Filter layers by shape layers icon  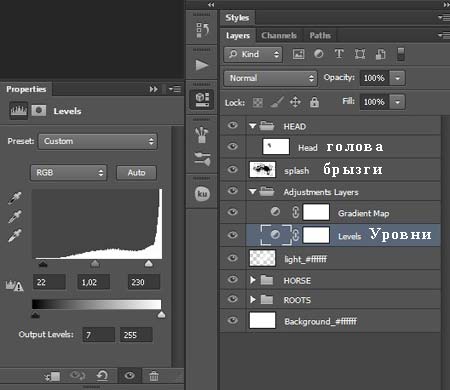click(x=360, y=54)
